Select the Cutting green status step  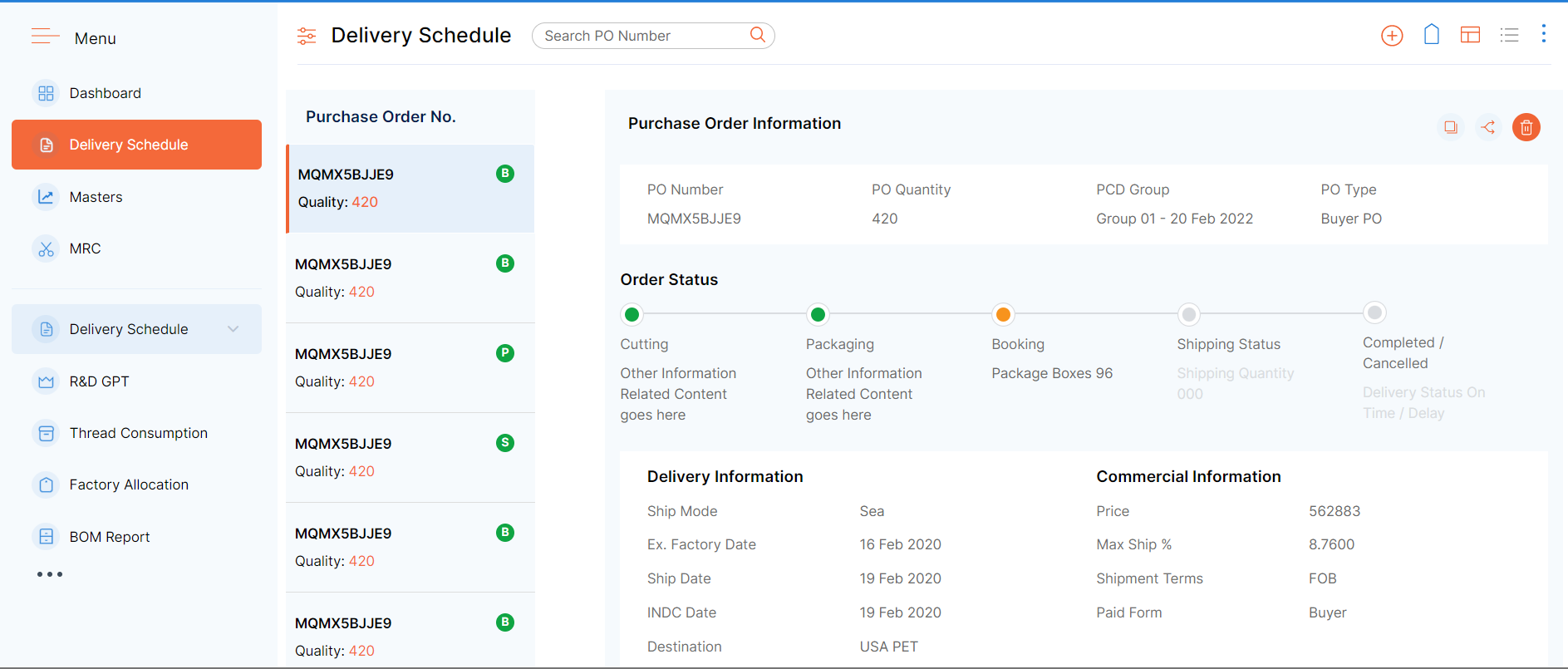click(x=632, y=314)
